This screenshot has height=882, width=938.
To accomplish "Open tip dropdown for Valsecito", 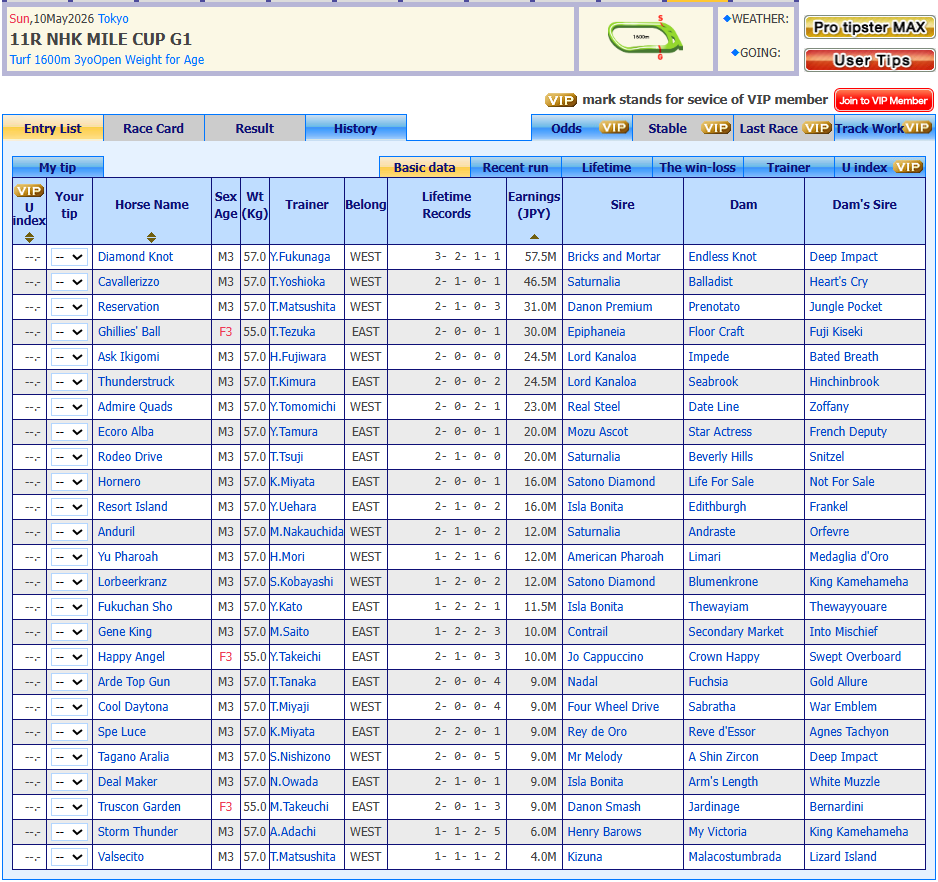I will 69,857.
